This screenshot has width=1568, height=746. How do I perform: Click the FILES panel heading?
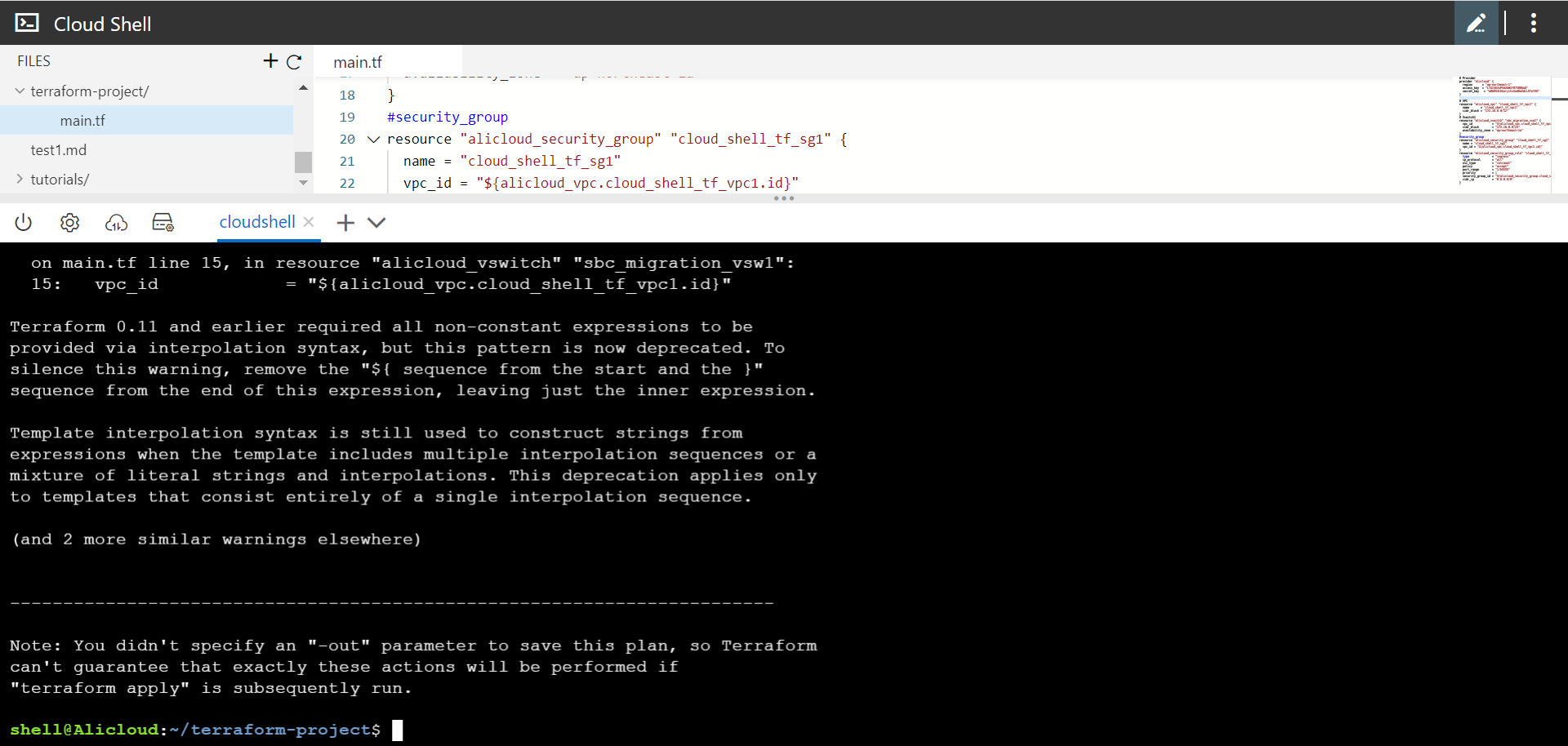33,61
